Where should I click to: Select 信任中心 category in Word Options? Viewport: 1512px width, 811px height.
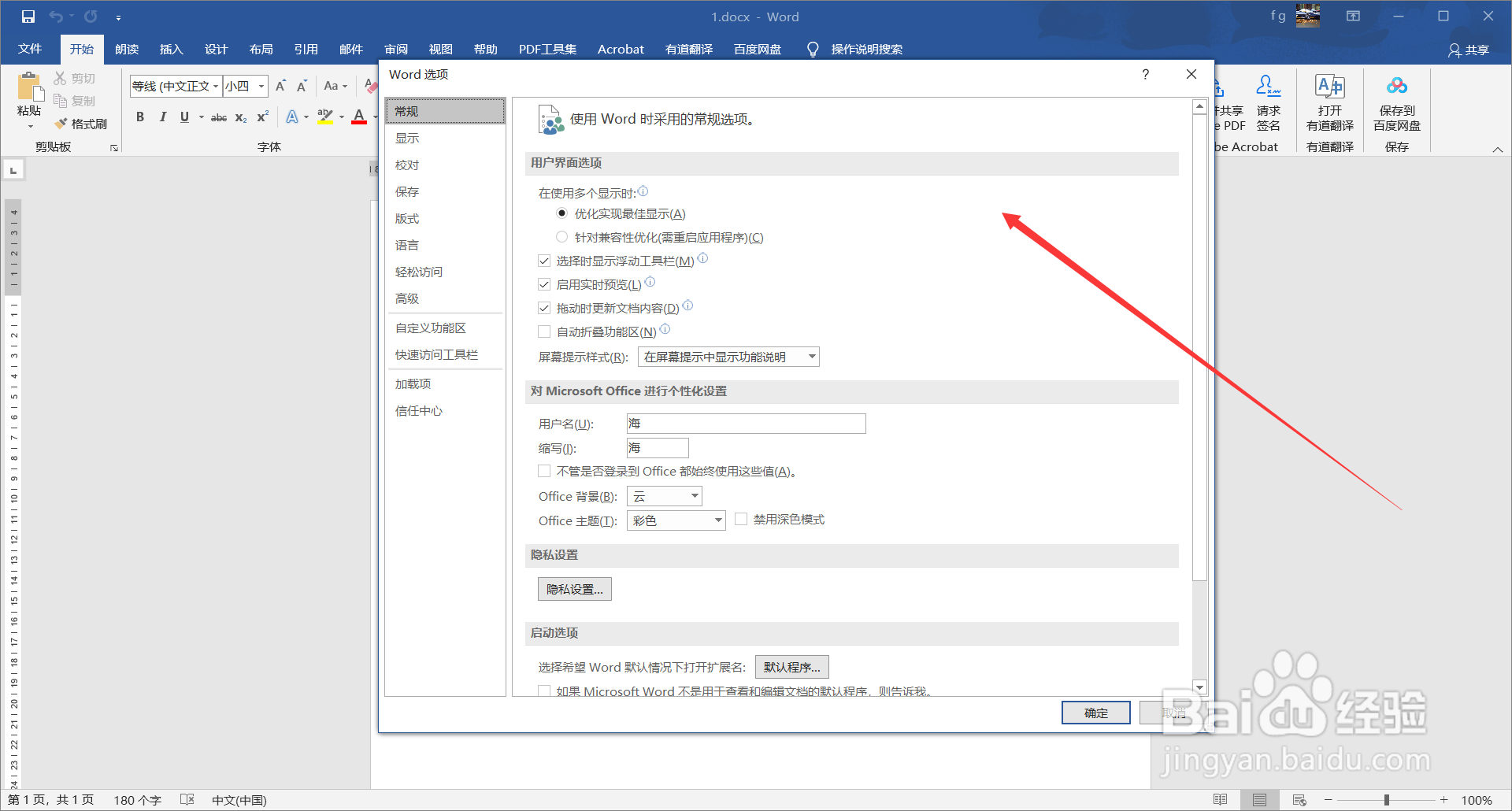tap(445, 410)
